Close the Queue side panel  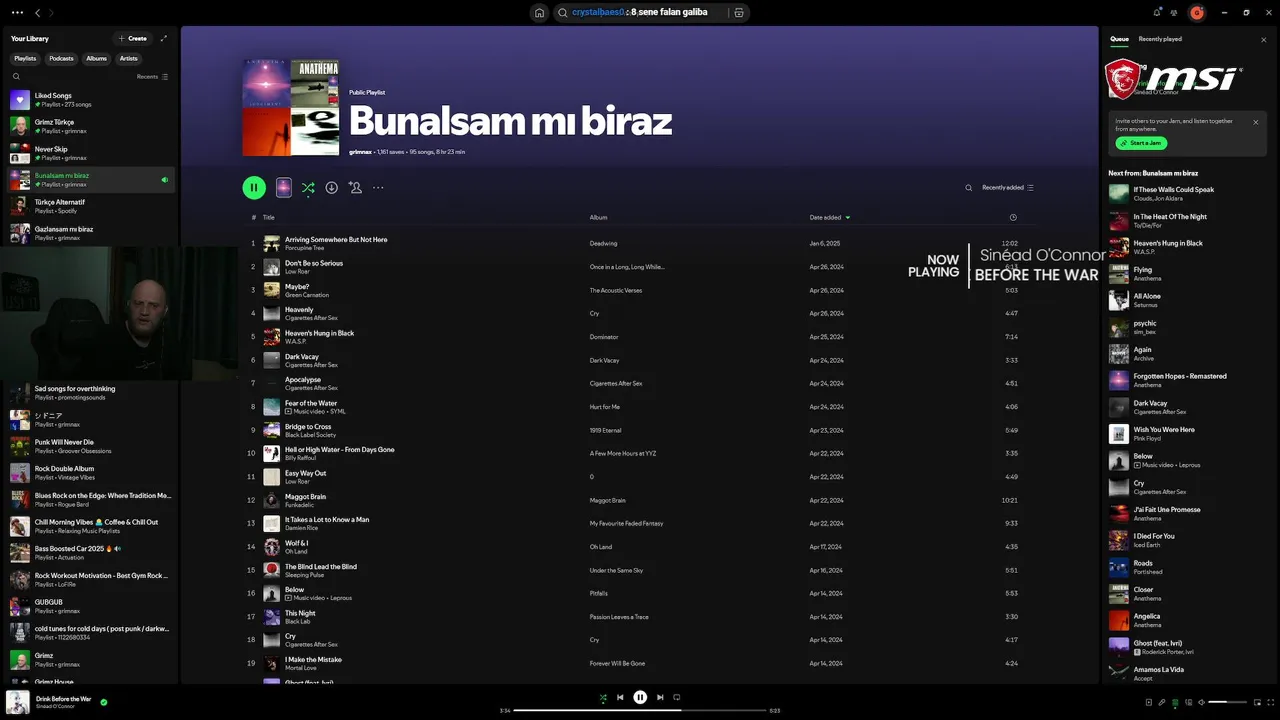[x=1264, y=40]
